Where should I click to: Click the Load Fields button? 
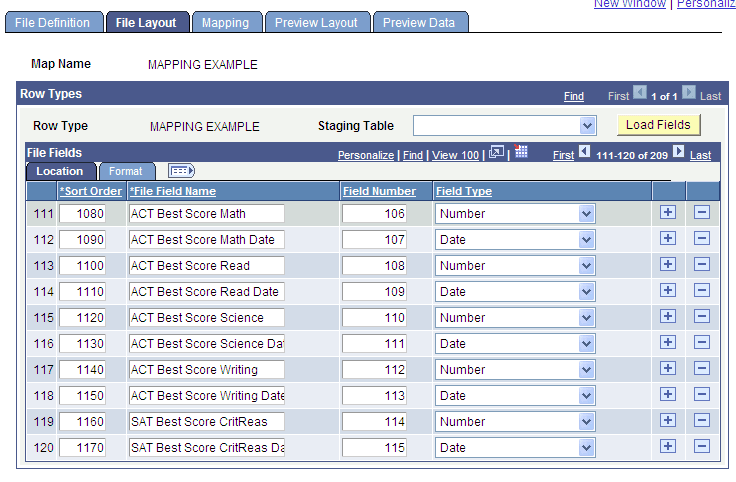coord(658,125)
